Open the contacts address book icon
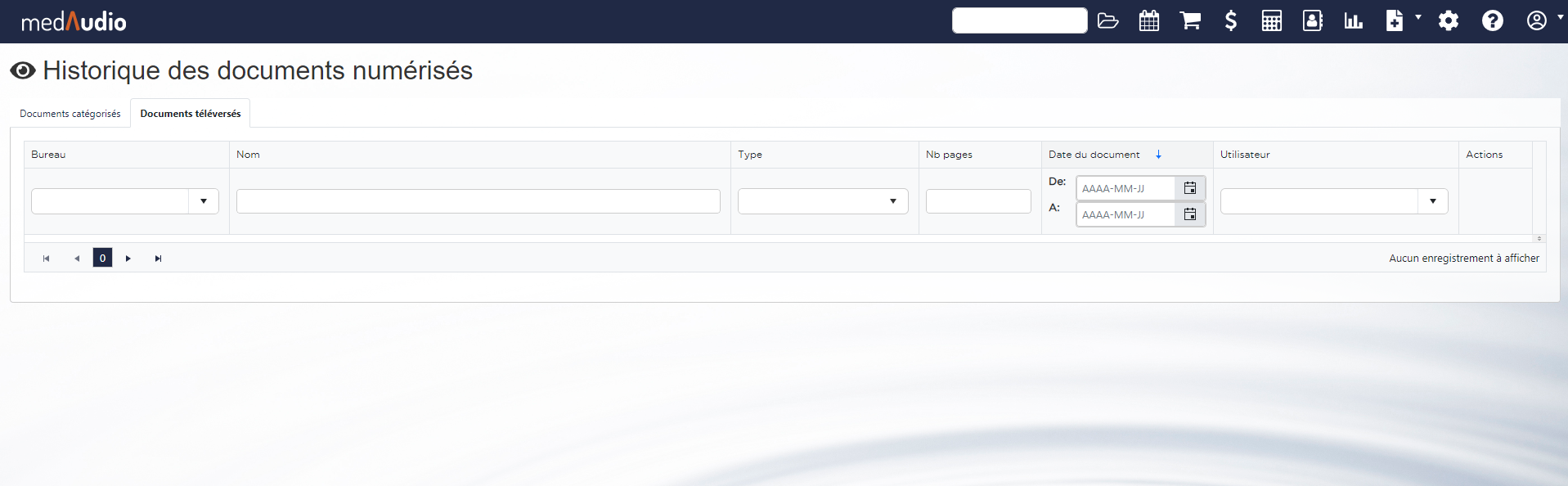 tap(1312, 21)
